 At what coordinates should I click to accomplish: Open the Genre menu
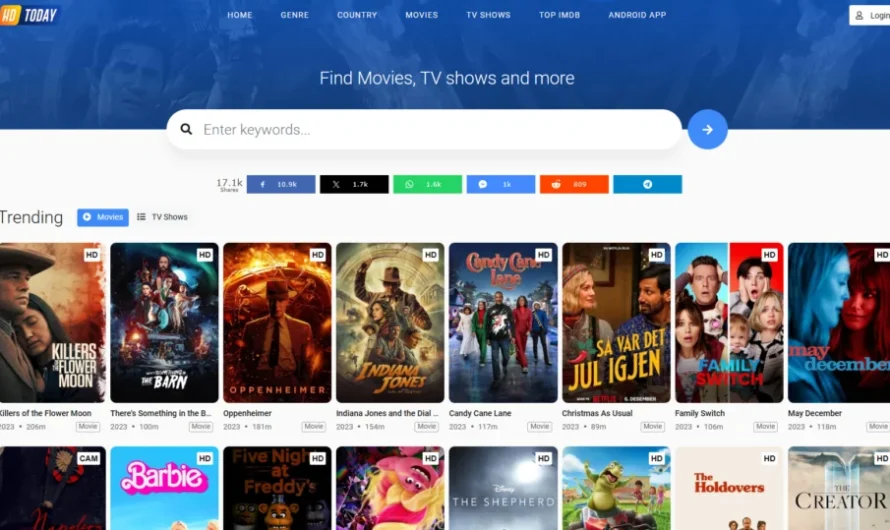[x=295, y=15]
